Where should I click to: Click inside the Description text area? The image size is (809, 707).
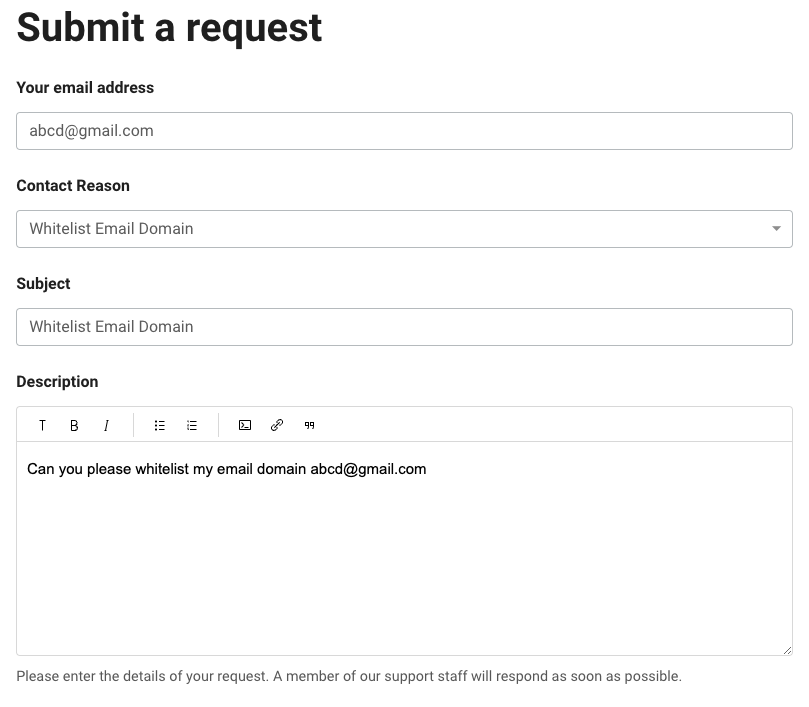point(404,549)
